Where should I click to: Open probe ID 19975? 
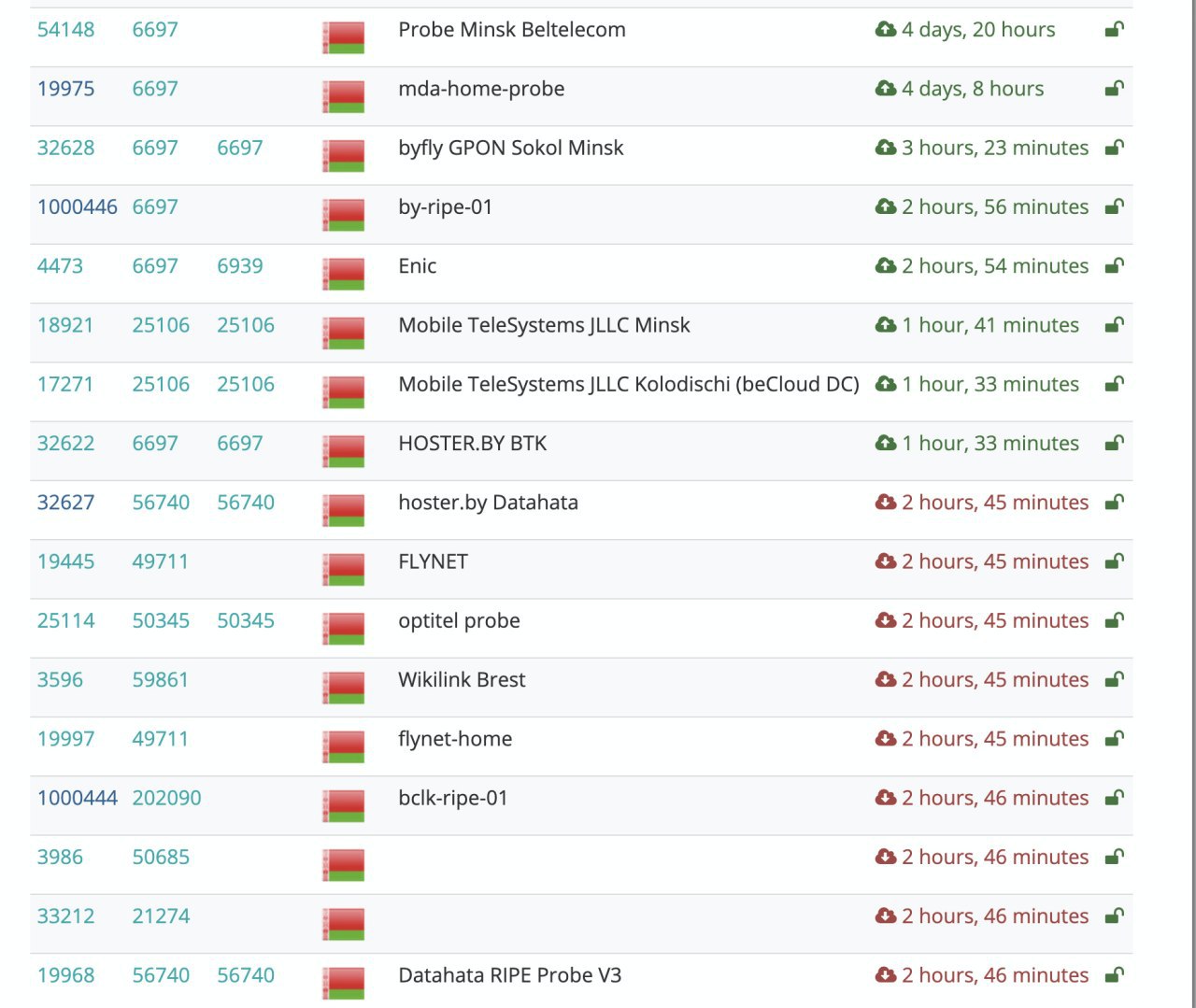click(65, 89)
